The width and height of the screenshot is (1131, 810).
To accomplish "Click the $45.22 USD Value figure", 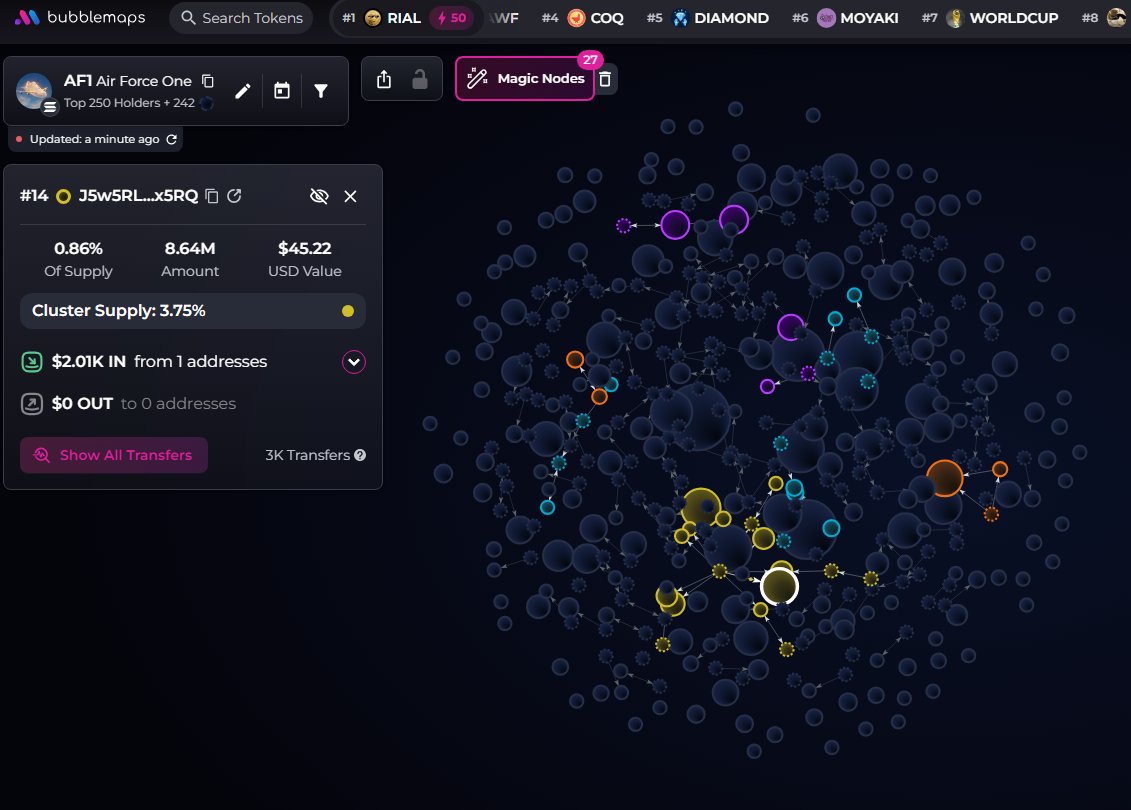I will click(304, 249).
